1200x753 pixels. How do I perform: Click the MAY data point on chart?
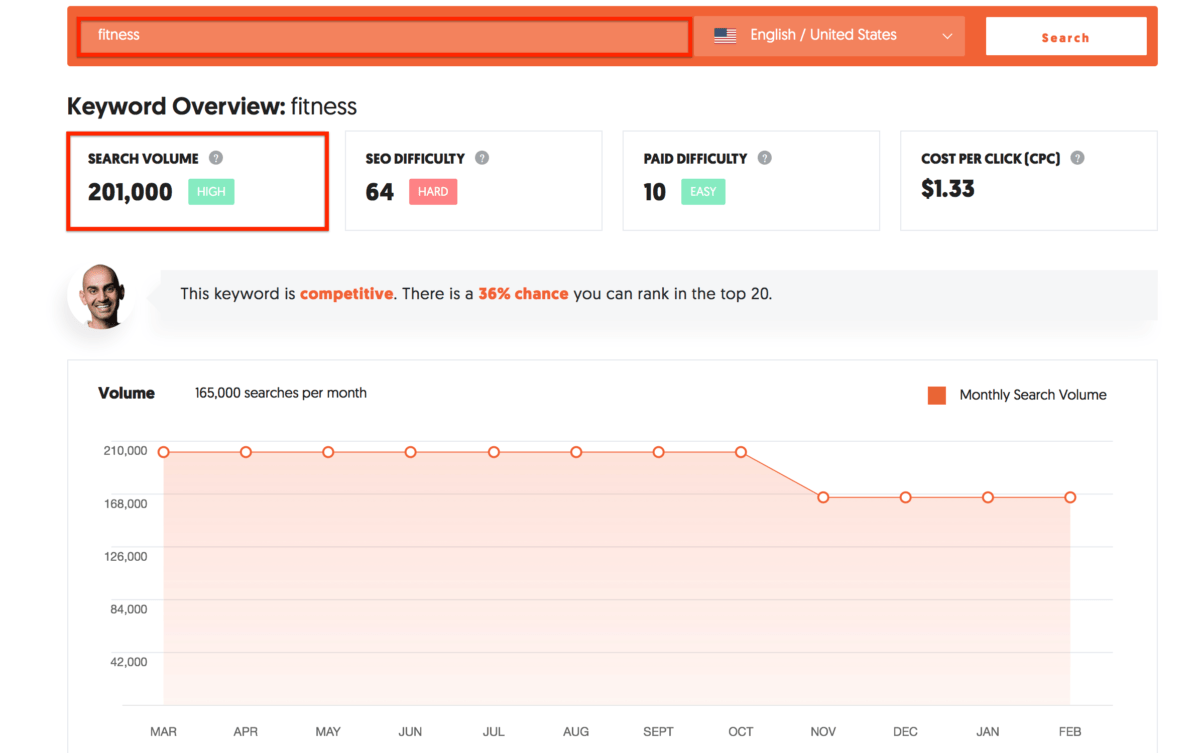(x=328, y=452)
